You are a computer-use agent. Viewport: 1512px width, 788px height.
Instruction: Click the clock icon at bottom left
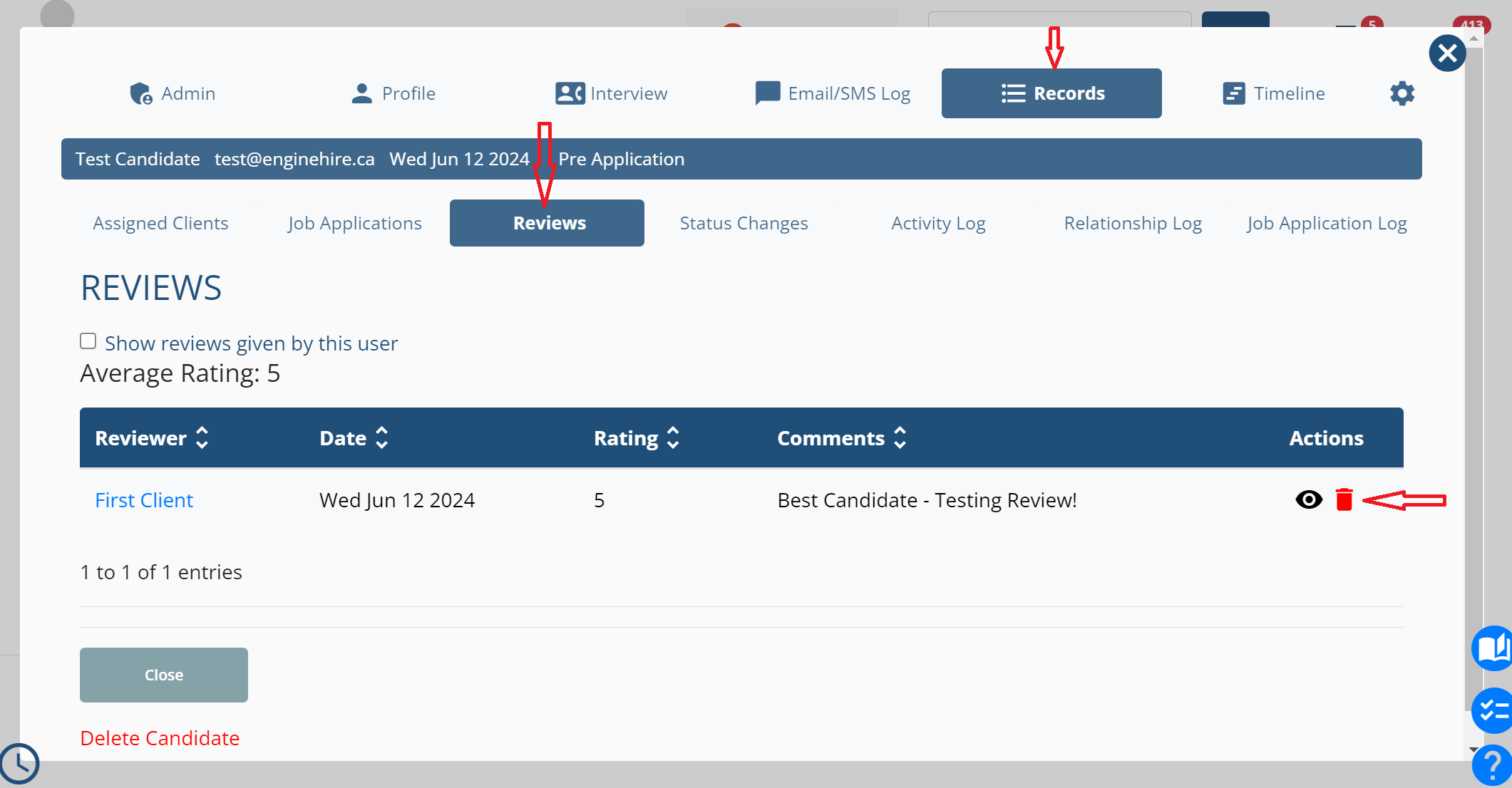tap(19, 764)
